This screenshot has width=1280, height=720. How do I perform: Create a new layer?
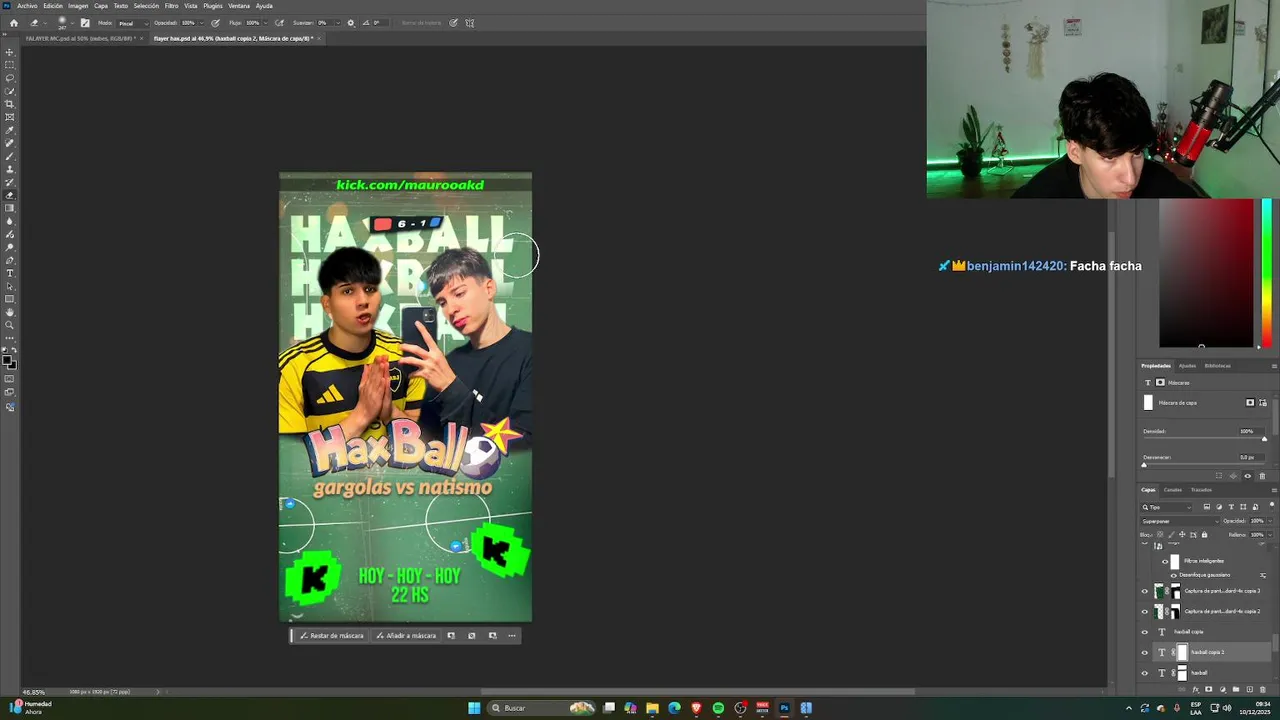(x=1248, y=689)
